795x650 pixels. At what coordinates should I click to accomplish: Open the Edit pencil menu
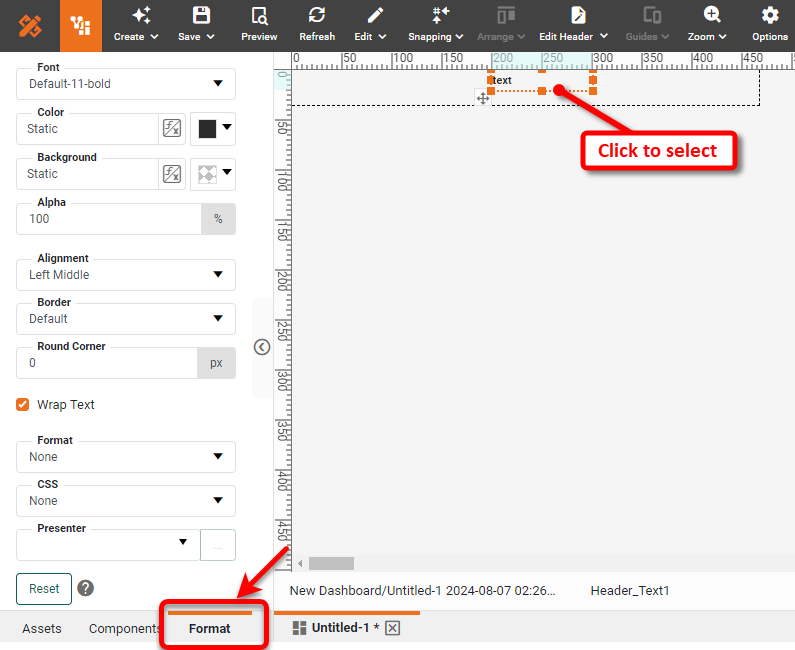370,24
